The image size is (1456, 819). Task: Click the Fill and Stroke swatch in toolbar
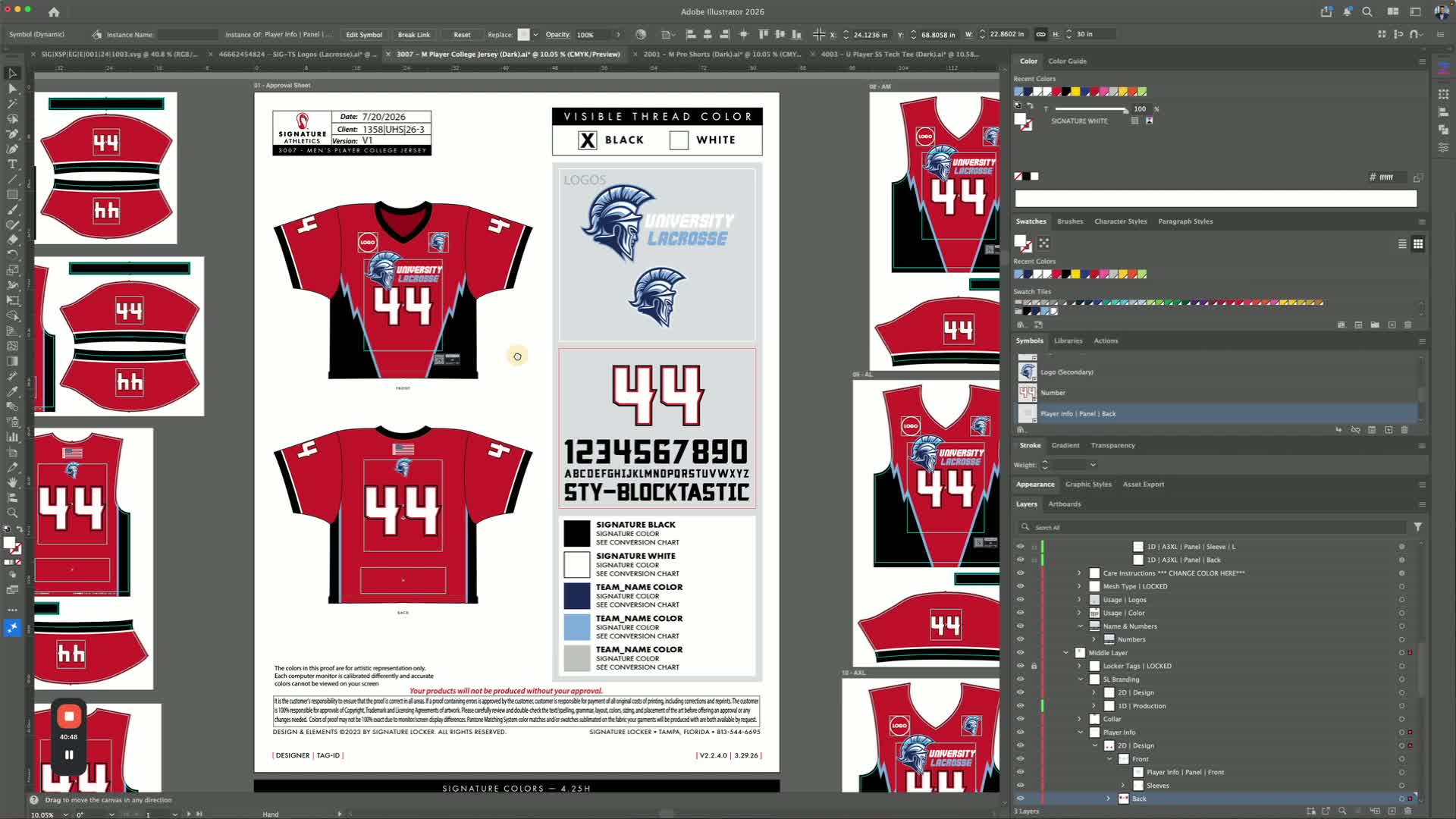tap(12, 545)
